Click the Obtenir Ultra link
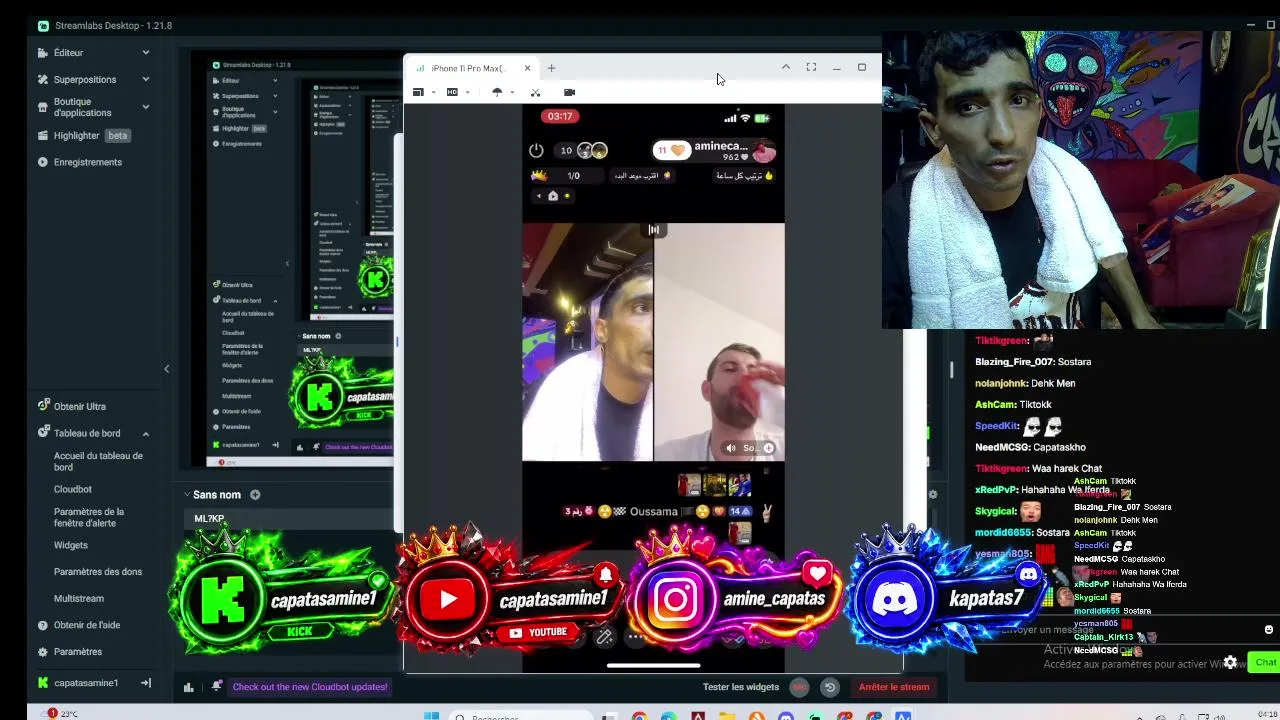Image resolution: width=1280 pixels, height=720 pixels. coord(79,406)
